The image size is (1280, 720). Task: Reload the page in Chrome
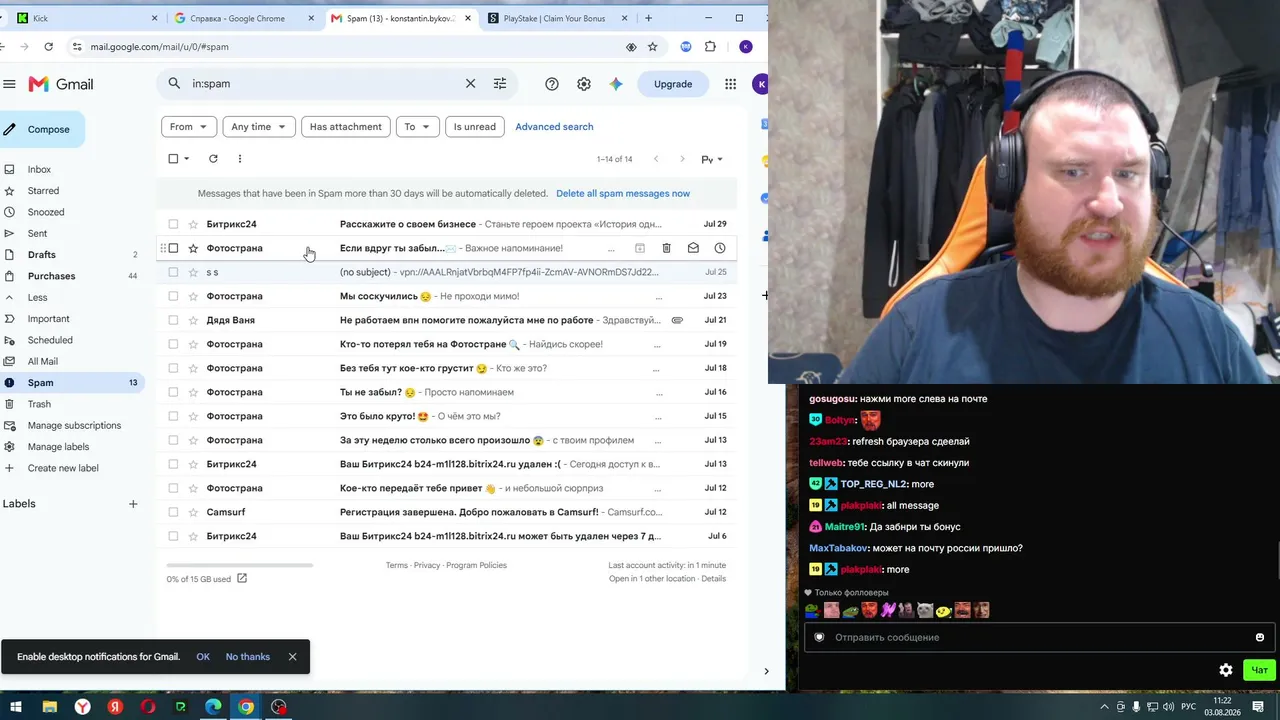coord(48,47)
